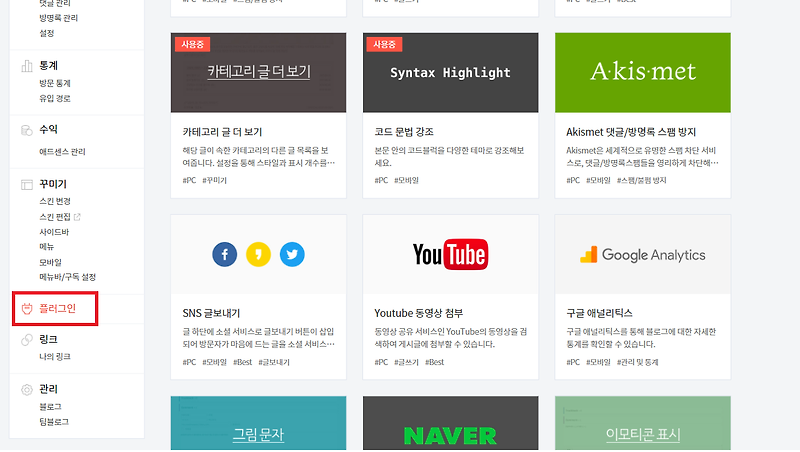The image size is (800, 452).
Task: Click the Twitter share icon
Action: 292,254
